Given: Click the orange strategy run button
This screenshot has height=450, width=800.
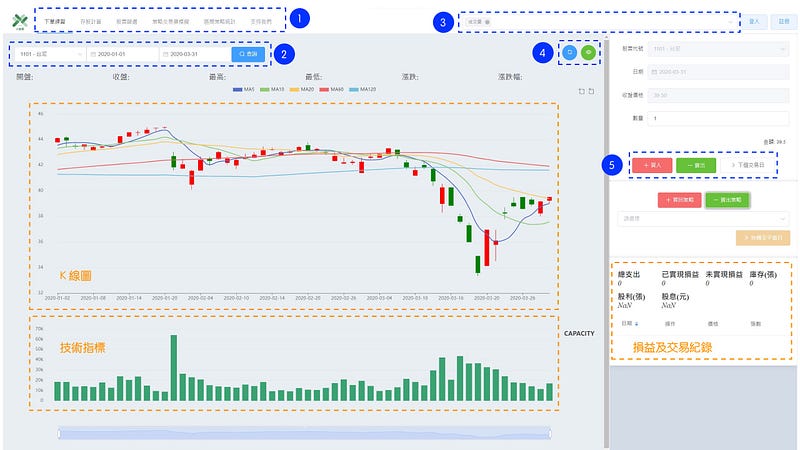Looking at the screenshot, I should [x=763, y=238].
